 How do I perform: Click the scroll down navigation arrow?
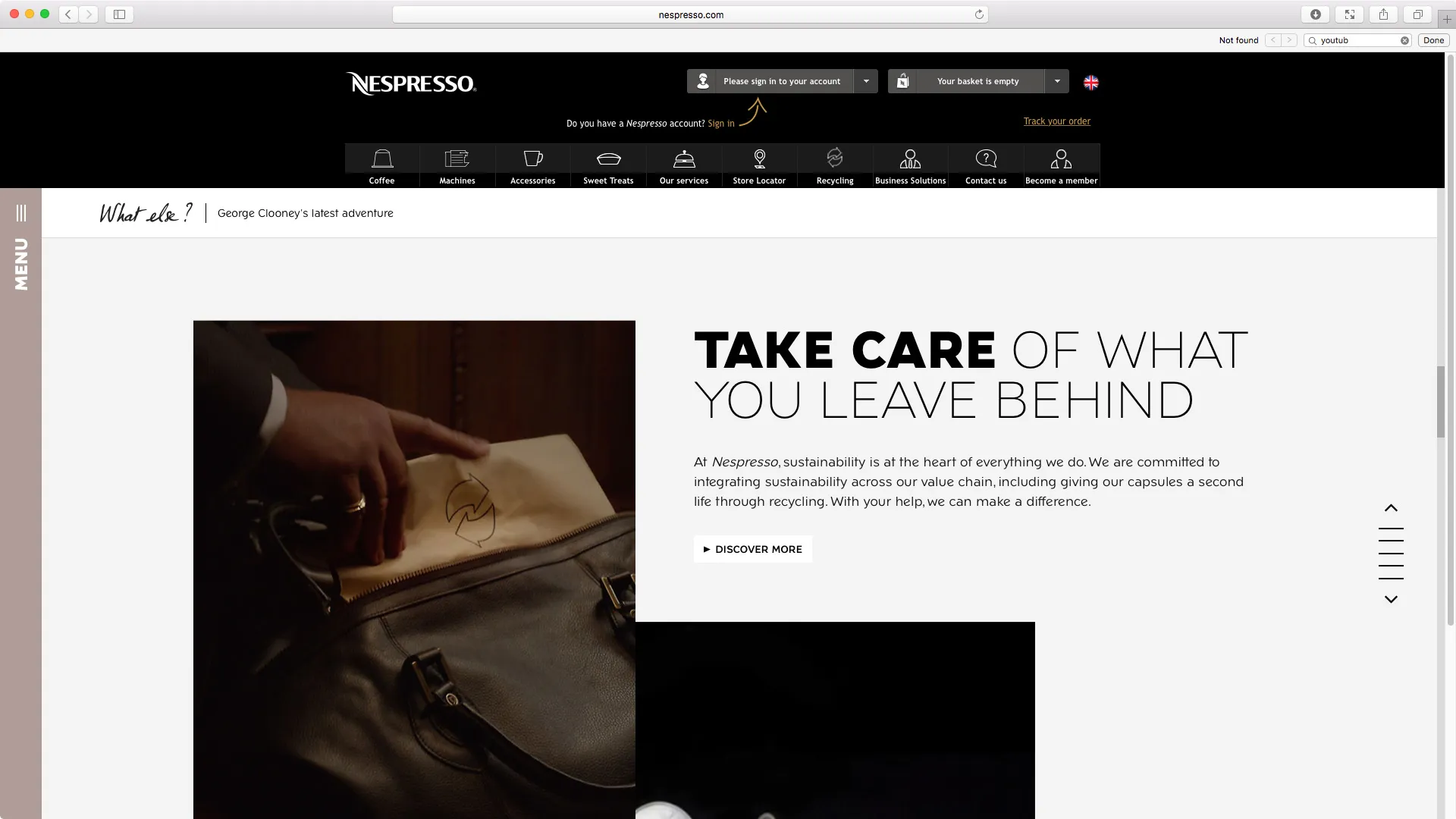click(1392, 599)
